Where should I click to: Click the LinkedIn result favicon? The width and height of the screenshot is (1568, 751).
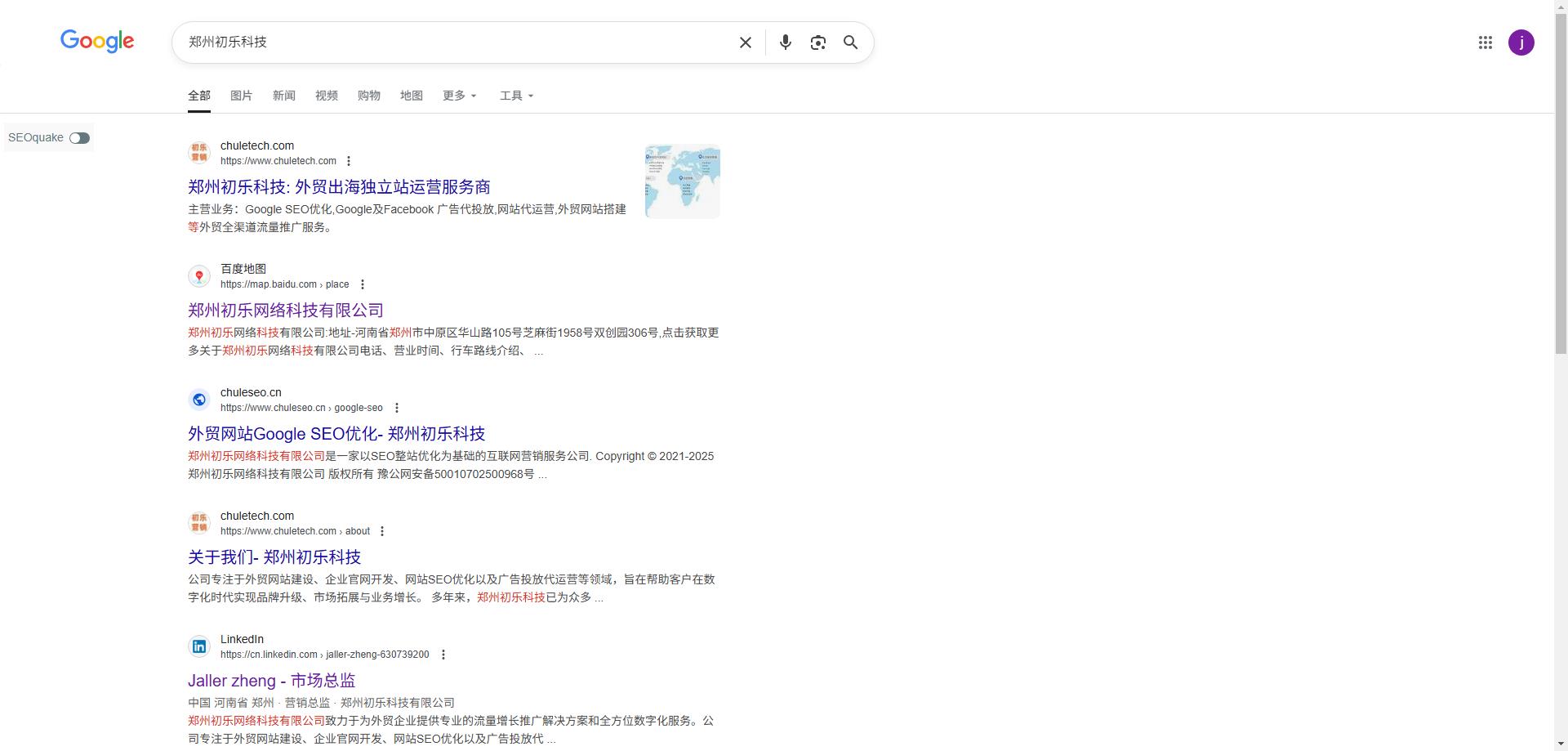coord(198,646)
